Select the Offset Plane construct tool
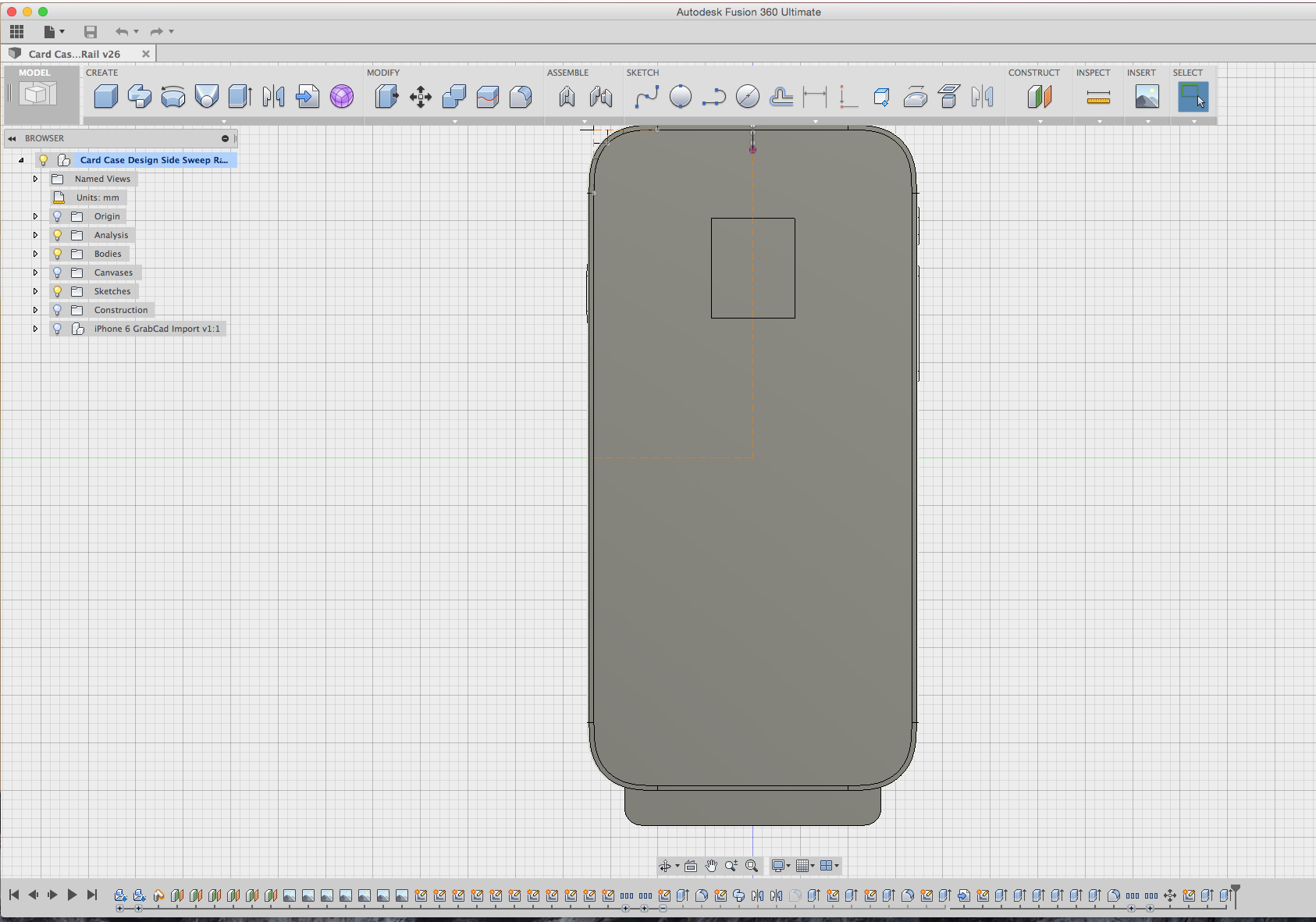 coord(1039,97)
